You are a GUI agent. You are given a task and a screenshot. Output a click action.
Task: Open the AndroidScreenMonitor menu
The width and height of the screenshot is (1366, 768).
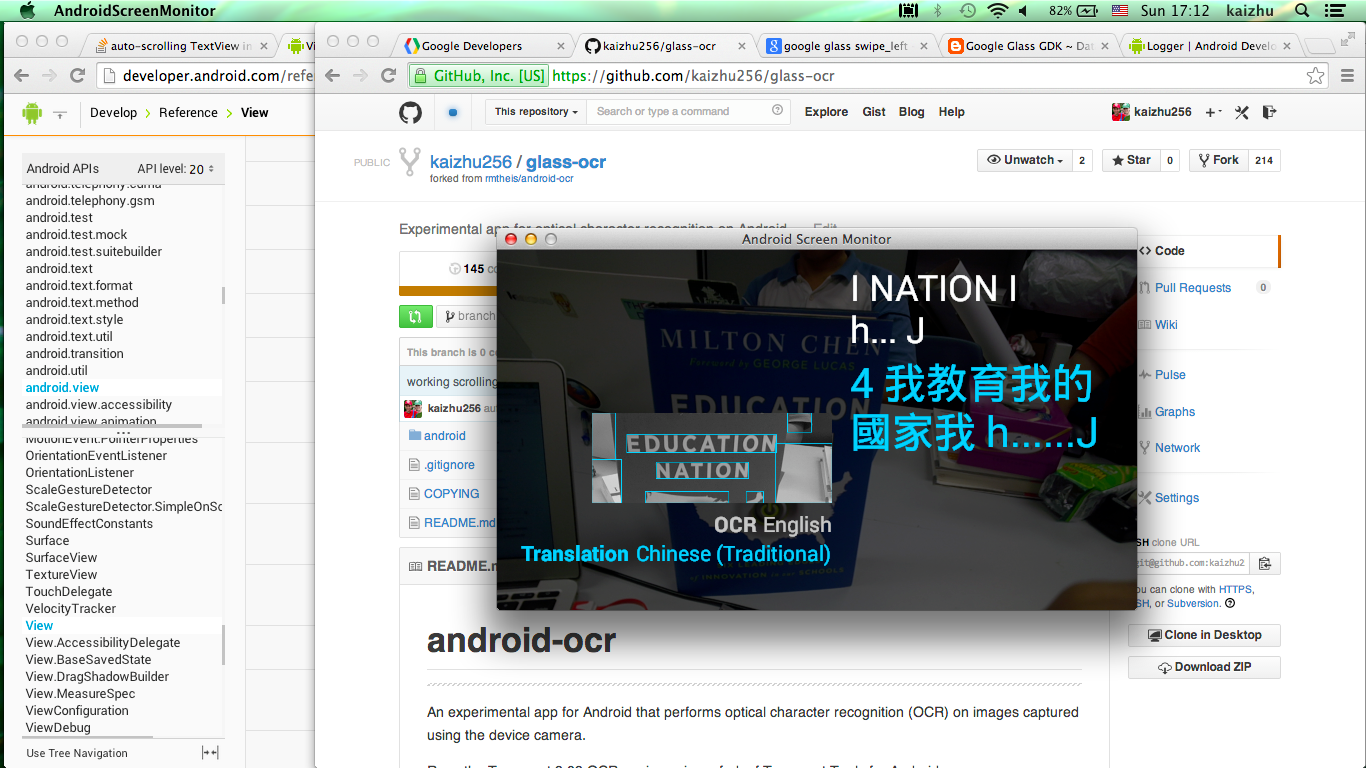[134, 11]
